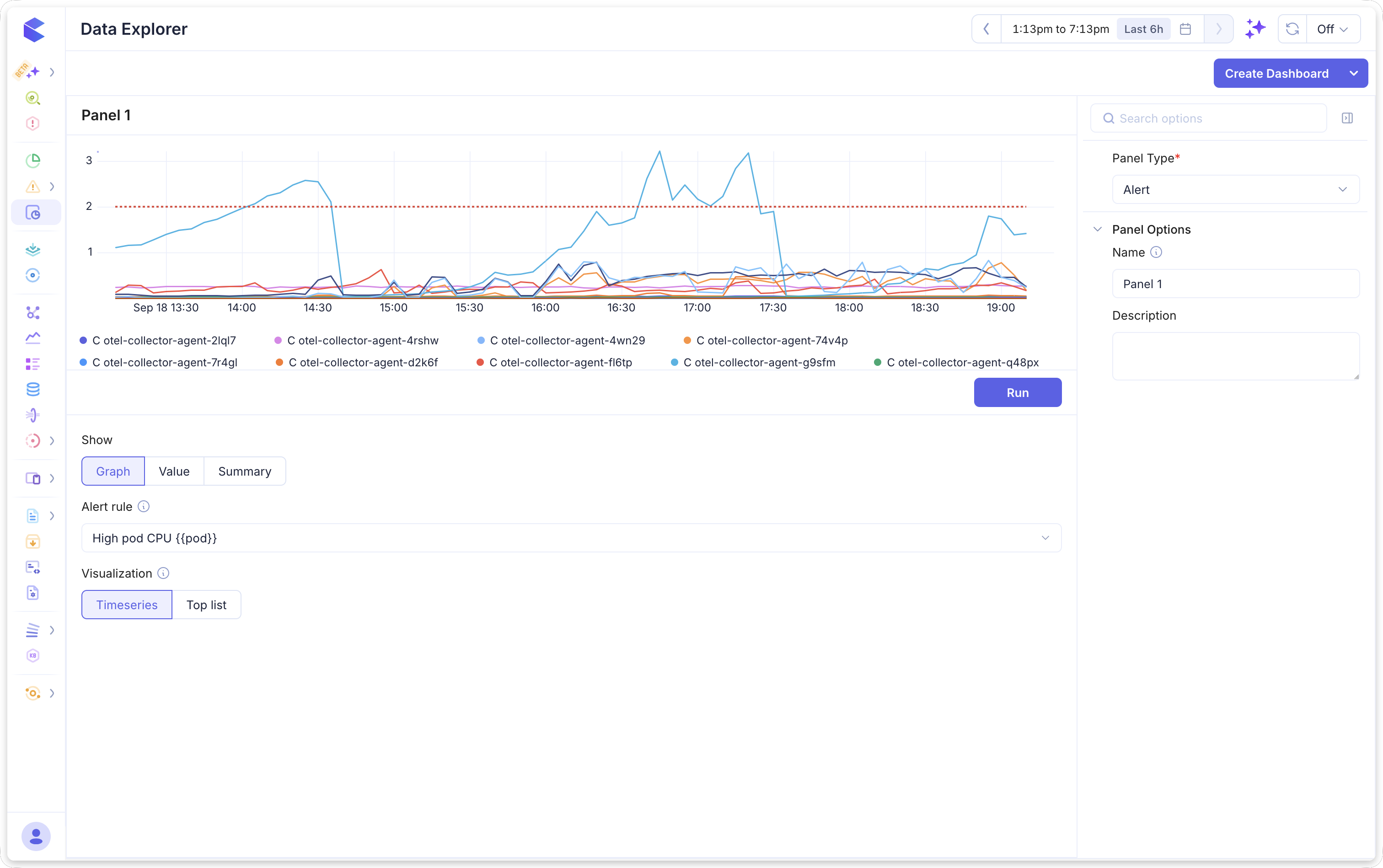Image resolution: width=1383 pixels, height=868 pixels.
Task: Open the alerts warning triangle icon
Action: click(x=33, y=187)
